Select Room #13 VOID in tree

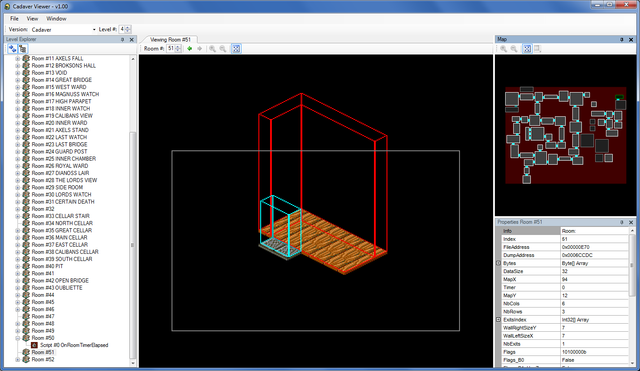pyautogui.click(x=49, y=73)
